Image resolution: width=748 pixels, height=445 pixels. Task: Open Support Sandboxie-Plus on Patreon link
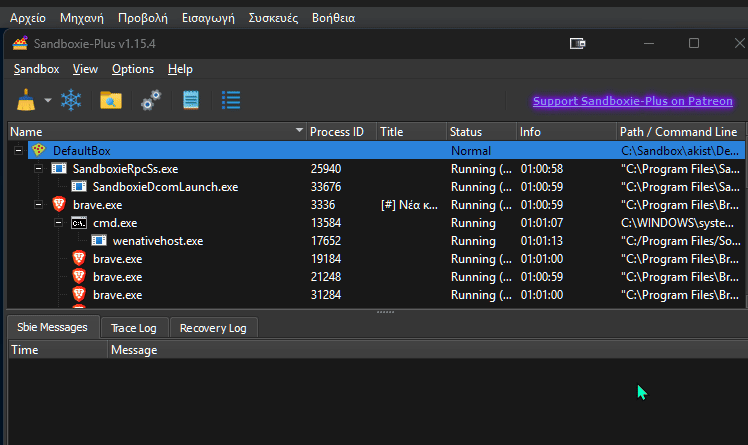pyautogui.click(x=633, y=101)
